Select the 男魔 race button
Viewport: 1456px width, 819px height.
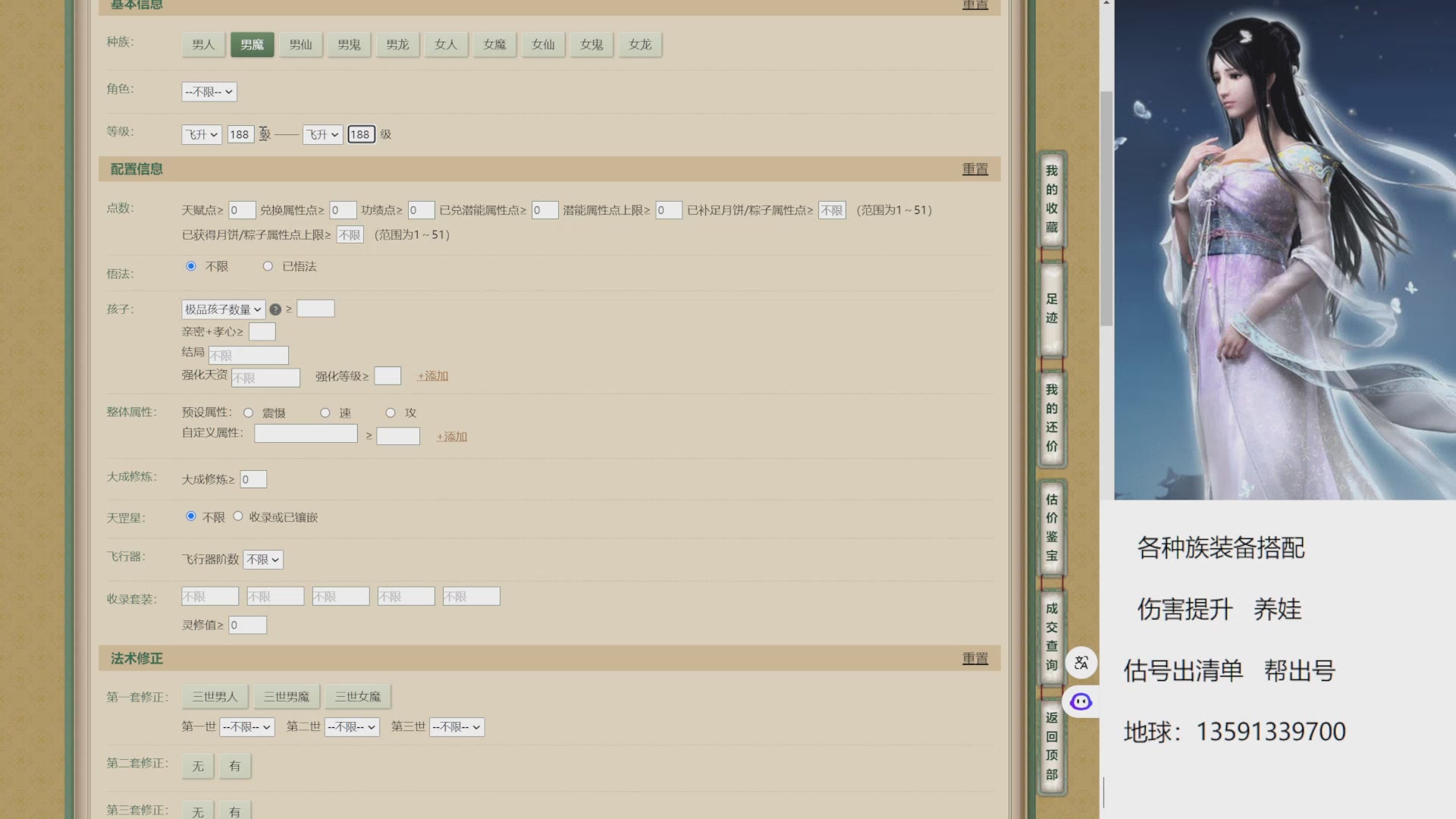click(x=252, y=45)
